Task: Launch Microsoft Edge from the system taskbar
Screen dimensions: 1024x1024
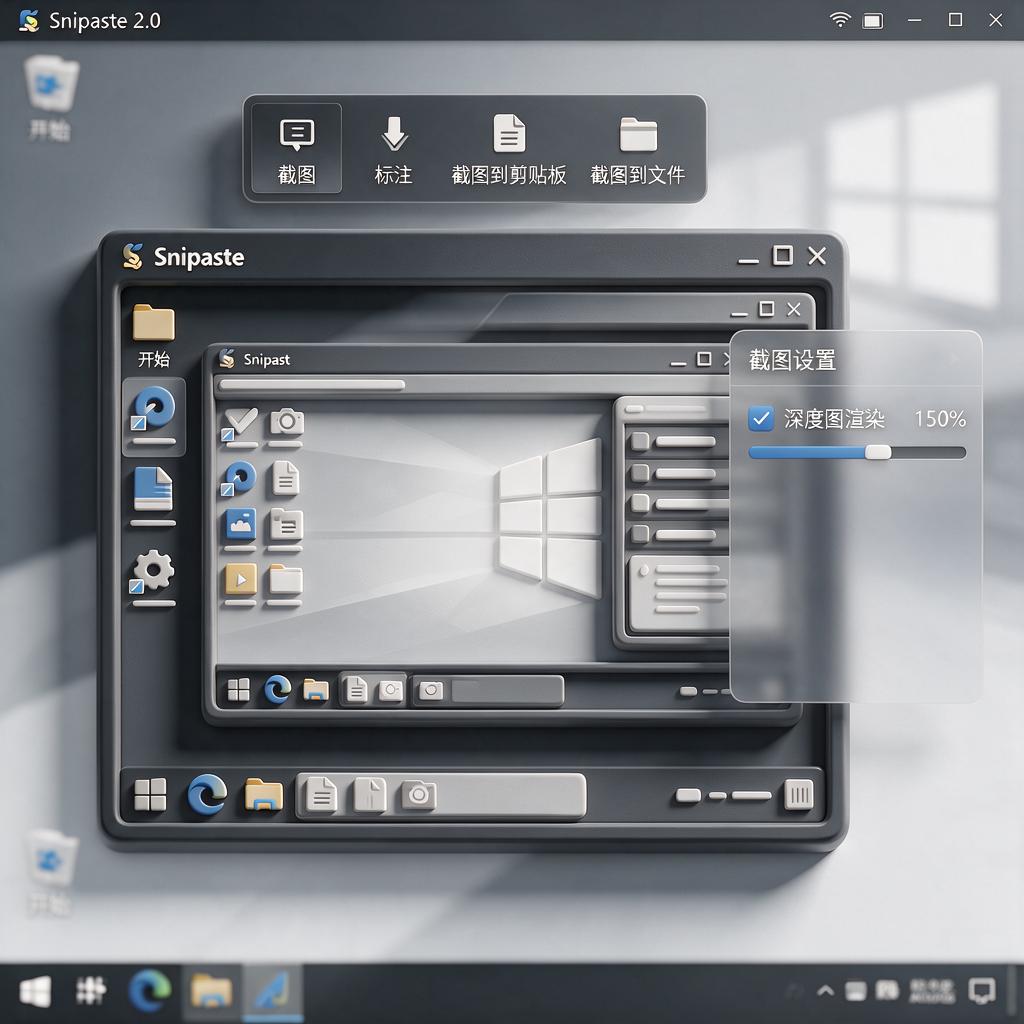Action: (150, 991)
